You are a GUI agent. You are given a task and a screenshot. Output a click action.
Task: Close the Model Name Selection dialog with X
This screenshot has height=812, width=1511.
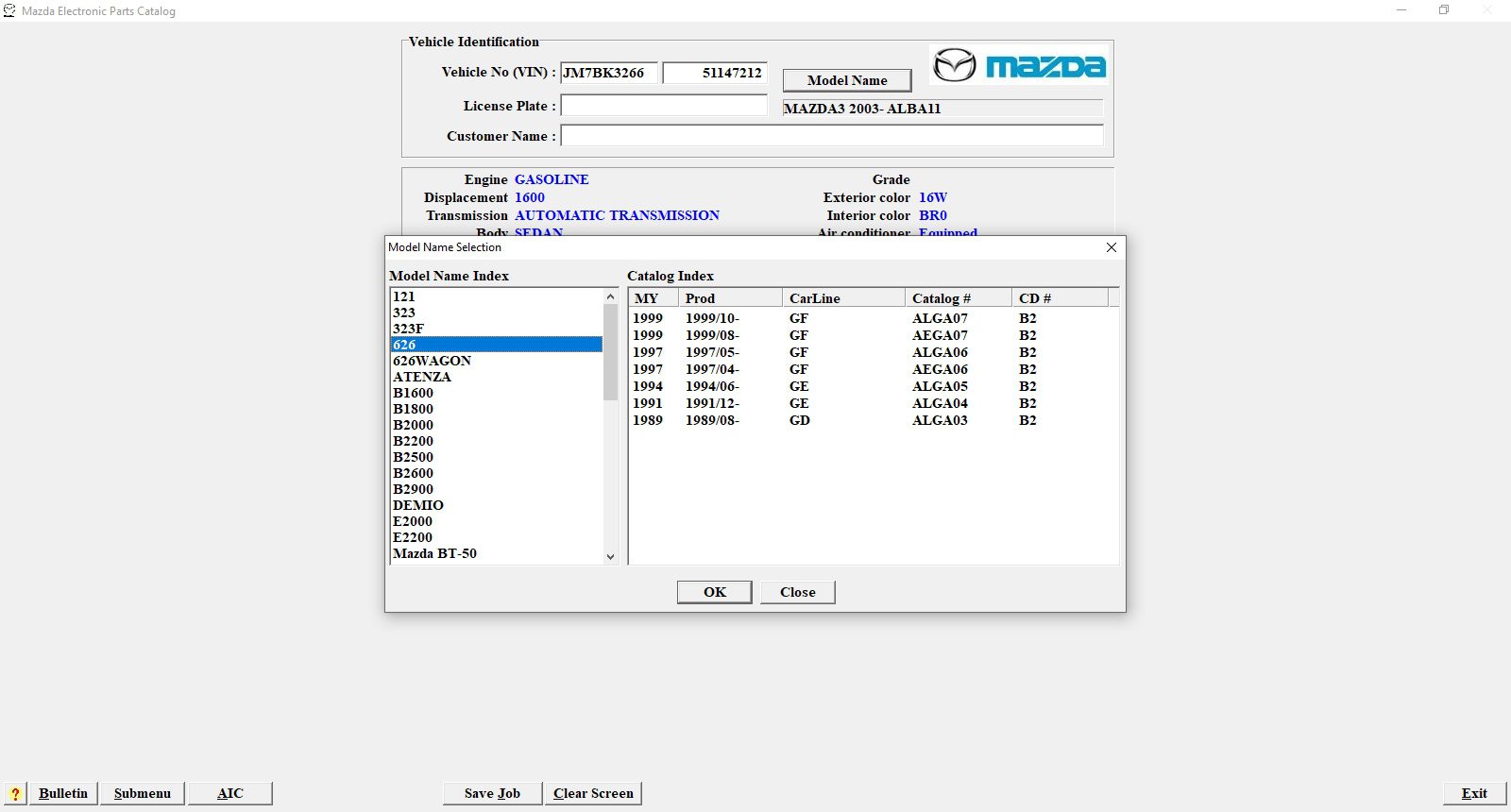pos(1112,247)
